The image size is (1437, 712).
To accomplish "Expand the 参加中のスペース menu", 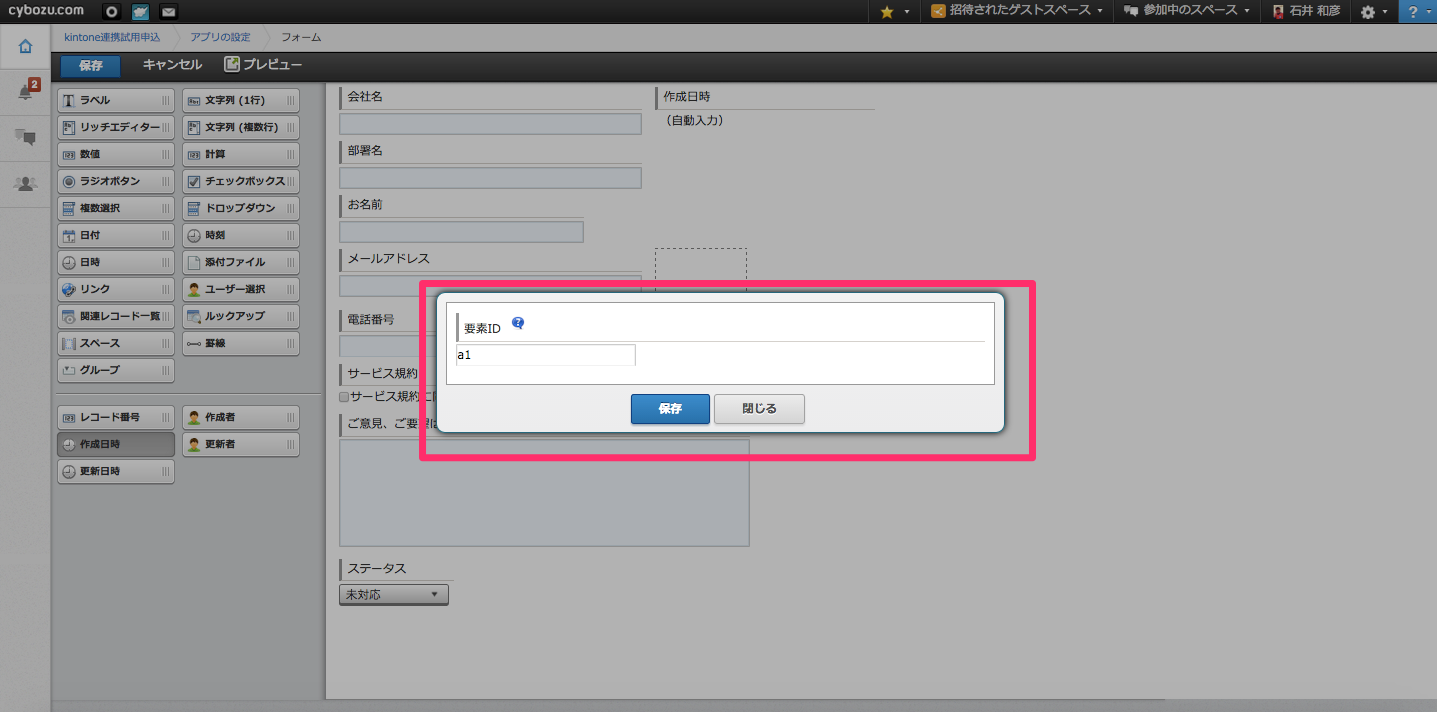I will tap(1186, 12).
